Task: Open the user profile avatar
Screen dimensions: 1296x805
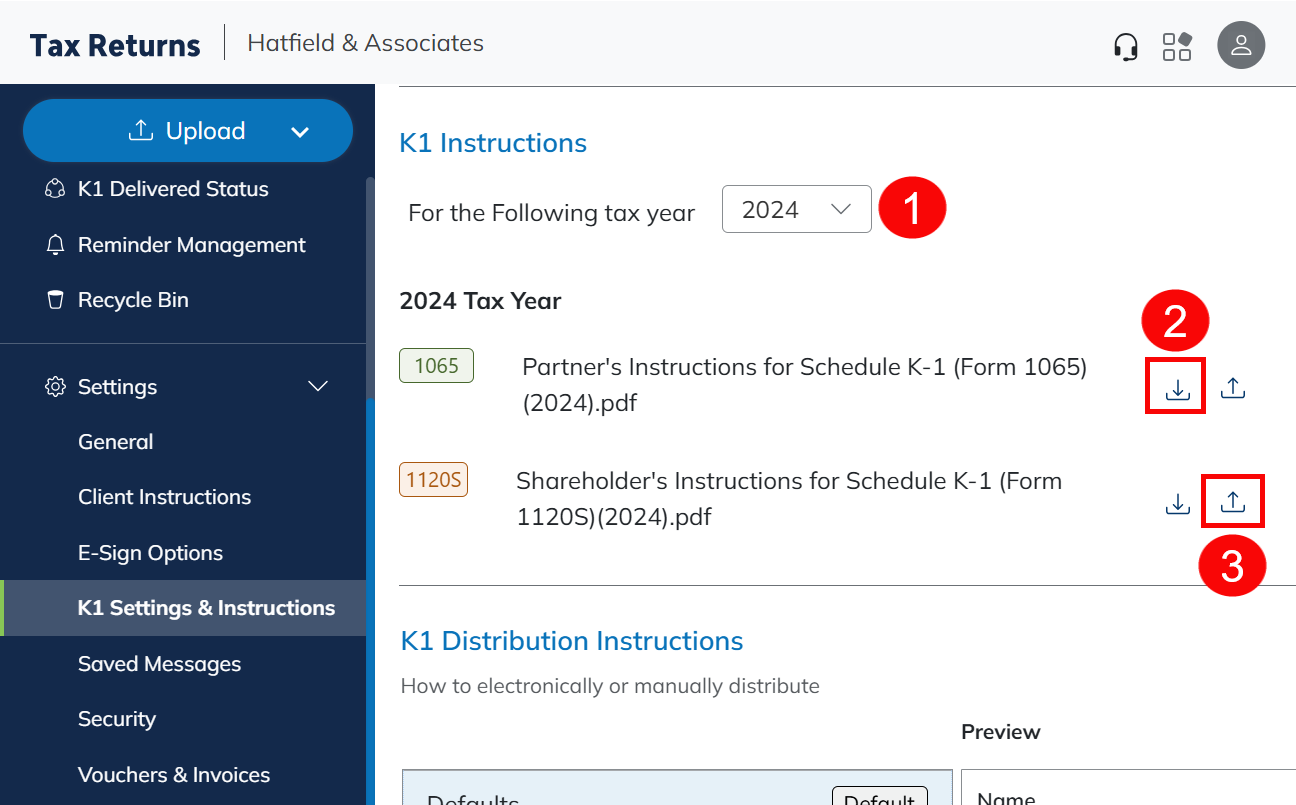Action: pos(1241,45)
